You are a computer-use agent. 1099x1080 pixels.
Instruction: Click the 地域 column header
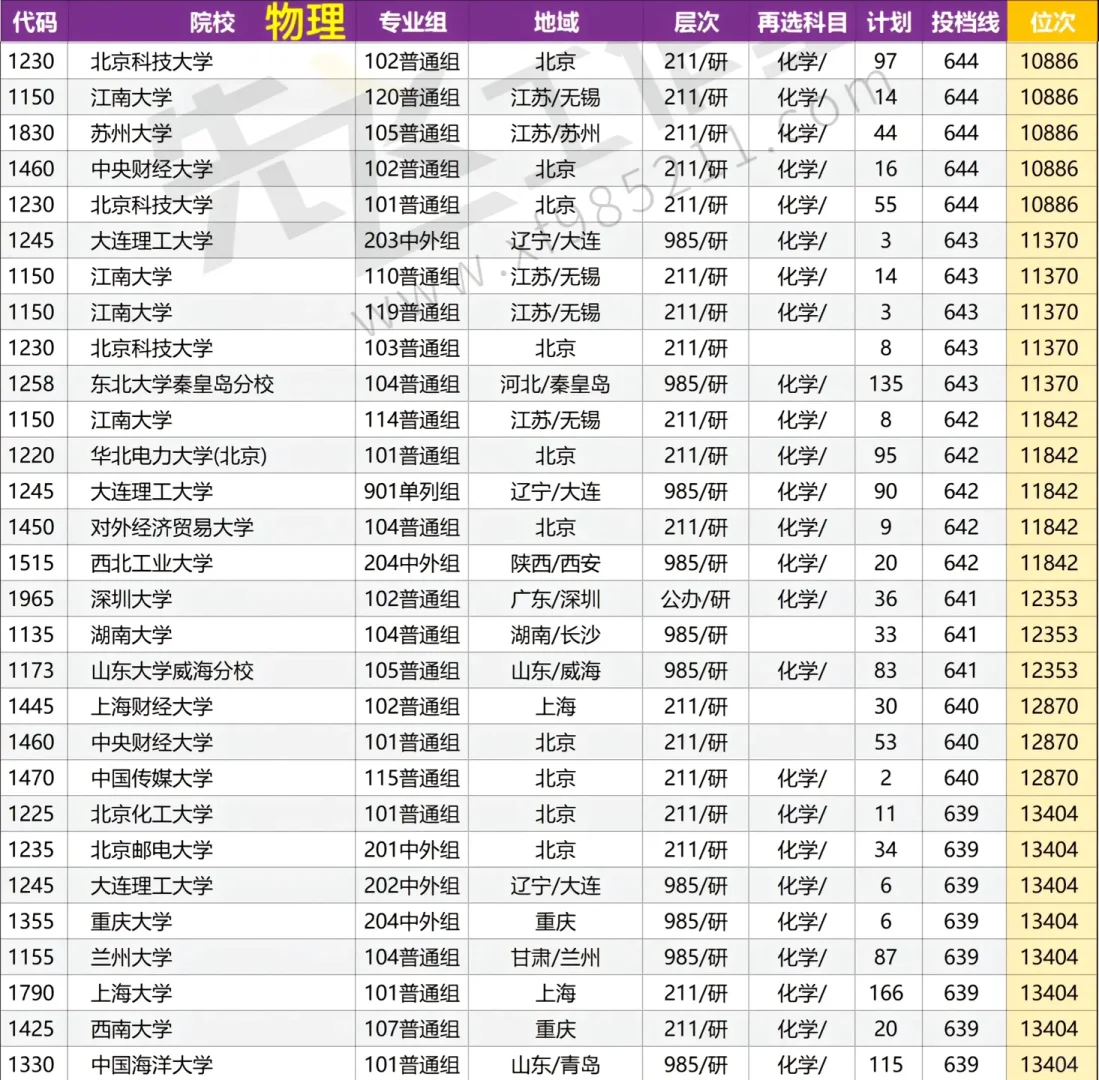point(556,20)
